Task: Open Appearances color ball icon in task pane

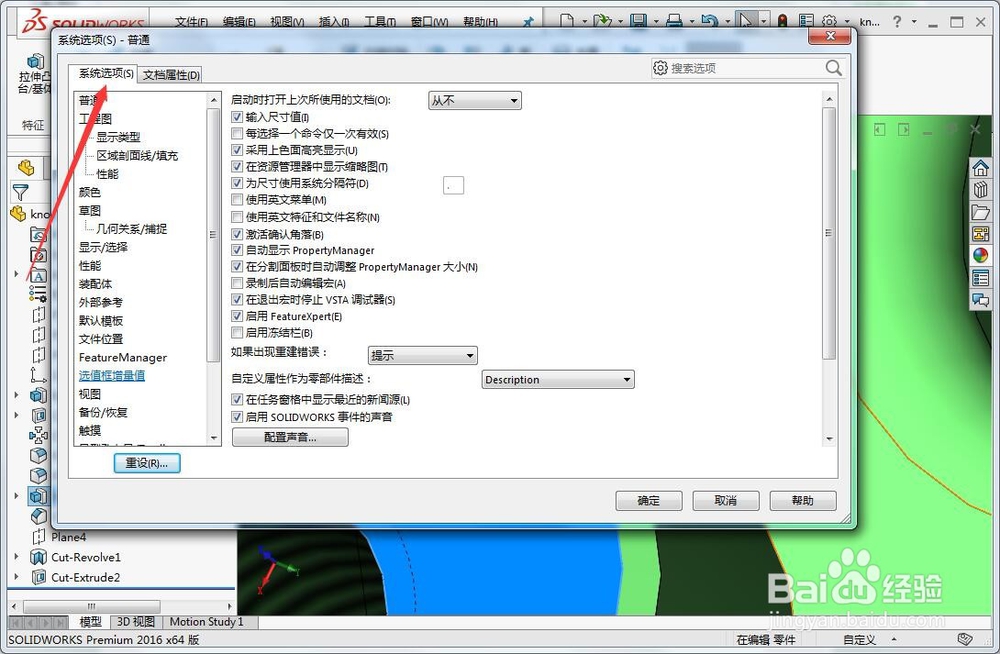Action: pos(980,255)
